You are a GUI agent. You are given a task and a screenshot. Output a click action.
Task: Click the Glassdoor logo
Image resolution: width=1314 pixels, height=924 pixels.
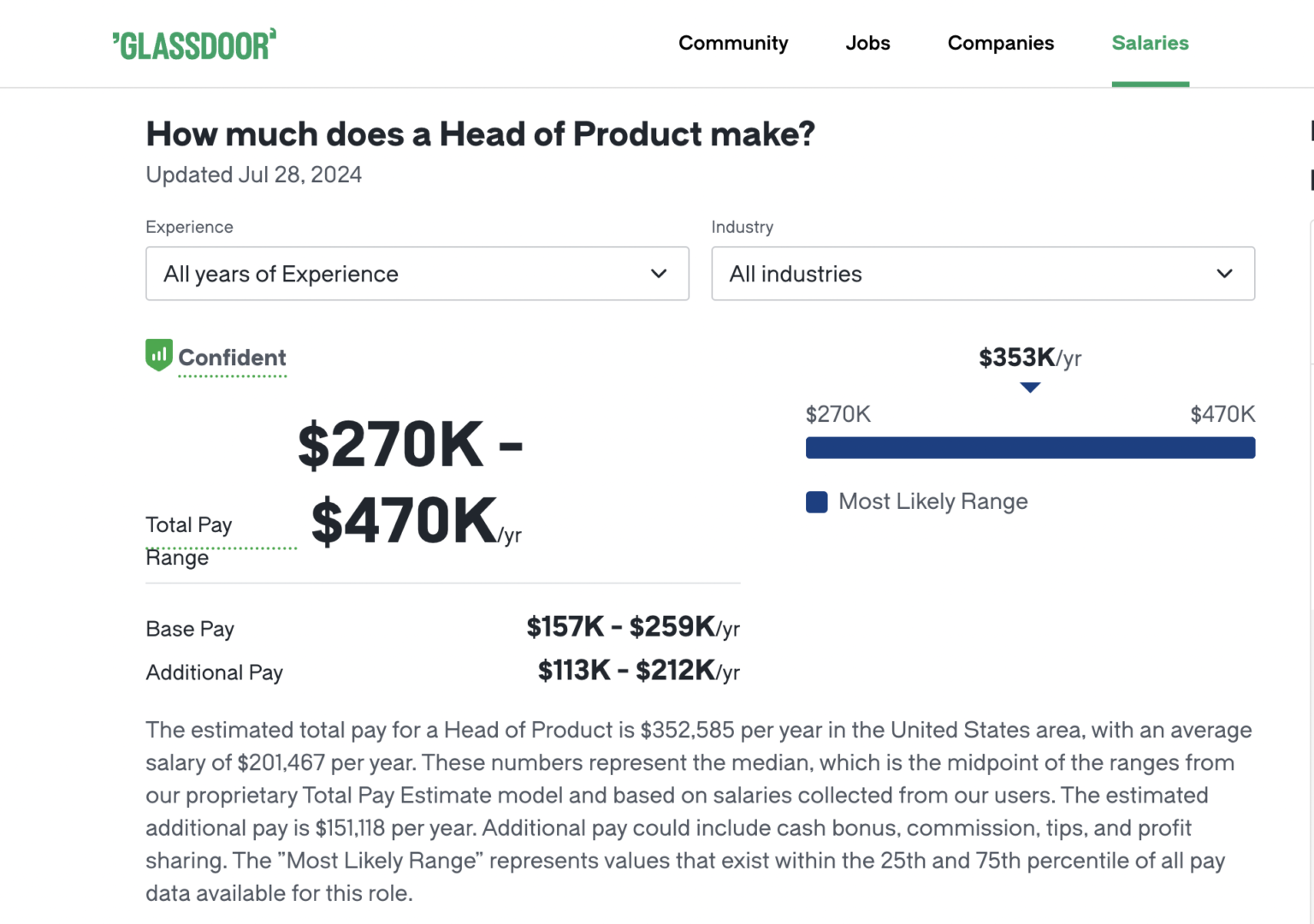pyautogui.click(x=194, y=43)
